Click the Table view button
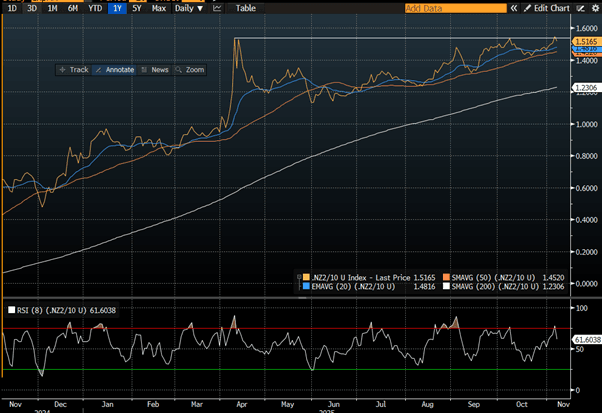602x413 pixels. 246,8
